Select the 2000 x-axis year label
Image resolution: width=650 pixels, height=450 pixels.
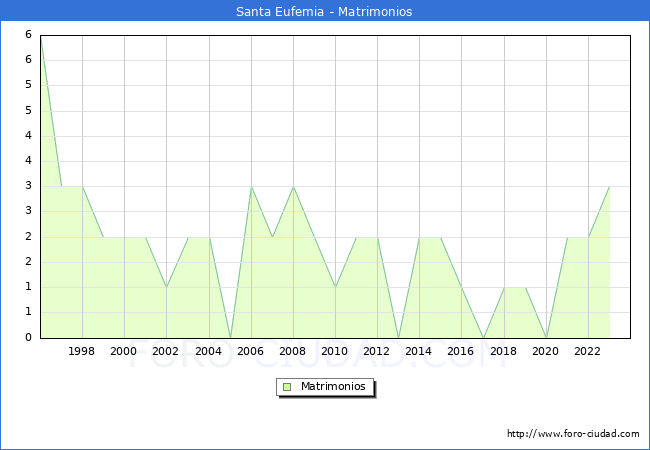(x=124, y=351)
